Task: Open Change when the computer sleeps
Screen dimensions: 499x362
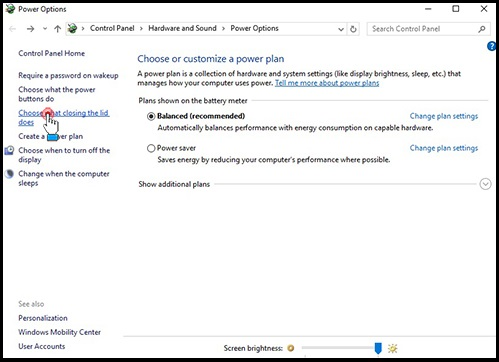Action: pos(64,178)
